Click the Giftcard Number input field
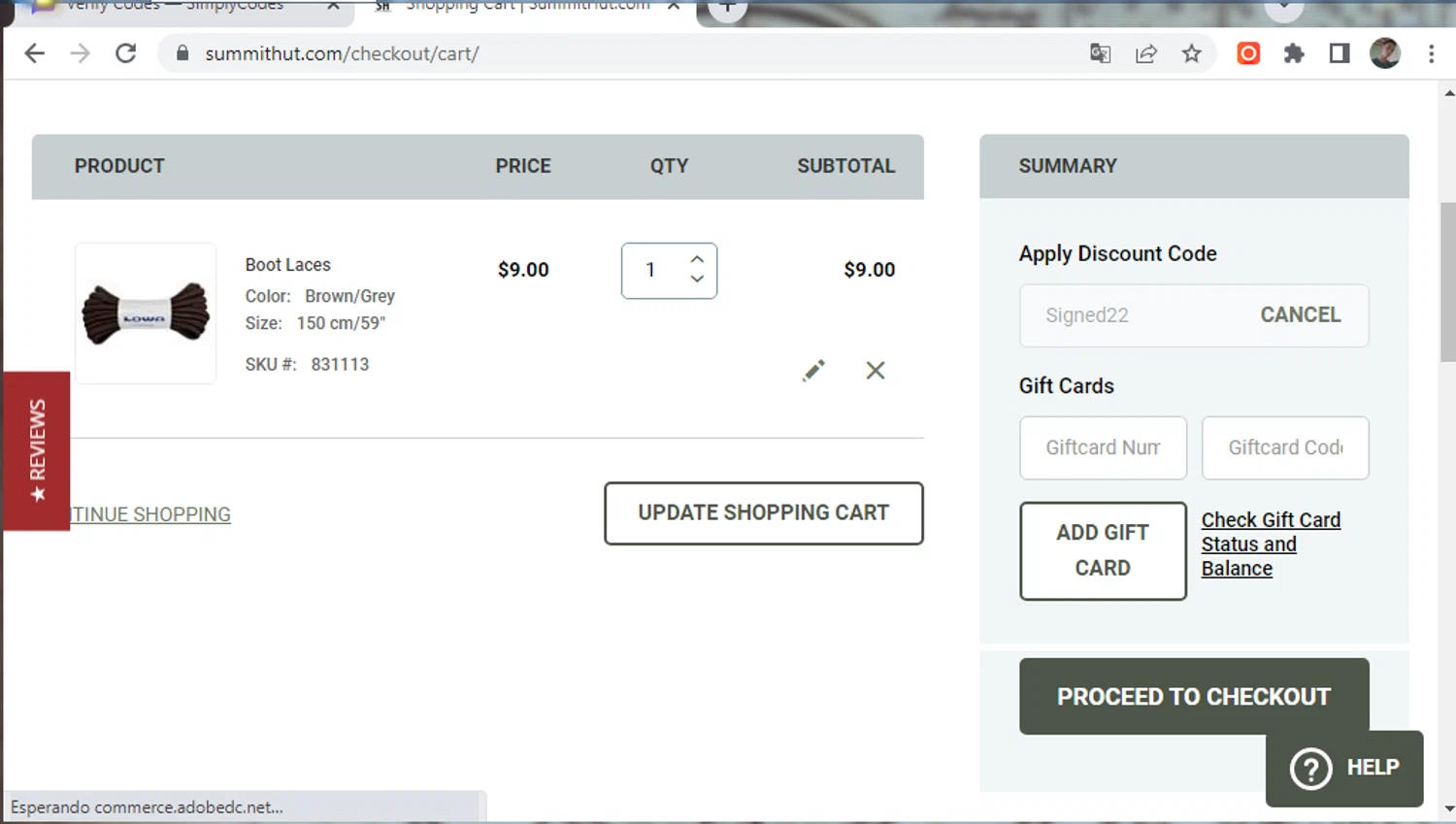Viewport: 1456px width, 824px height. click(1103, 448)
